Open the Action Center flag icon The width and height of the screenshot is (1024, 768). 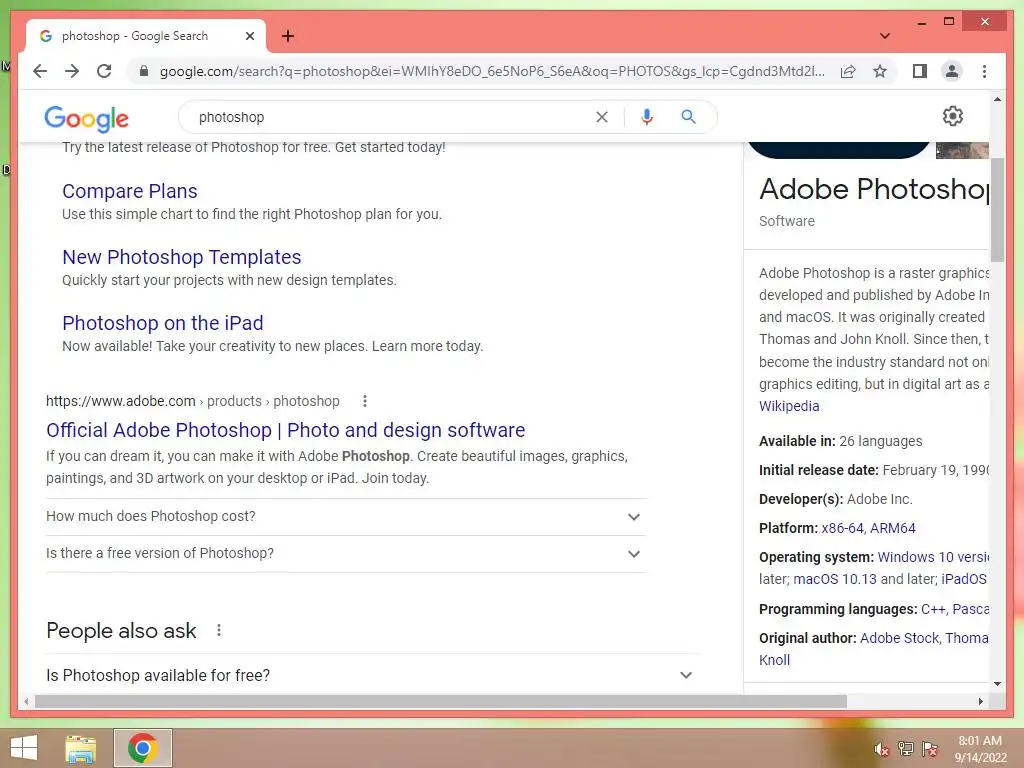point(930,748)
